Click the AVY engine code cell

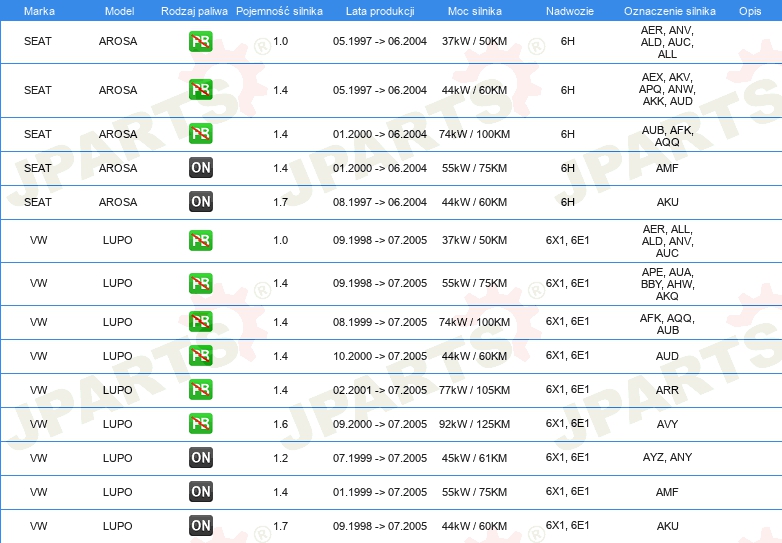coord(667,424)
